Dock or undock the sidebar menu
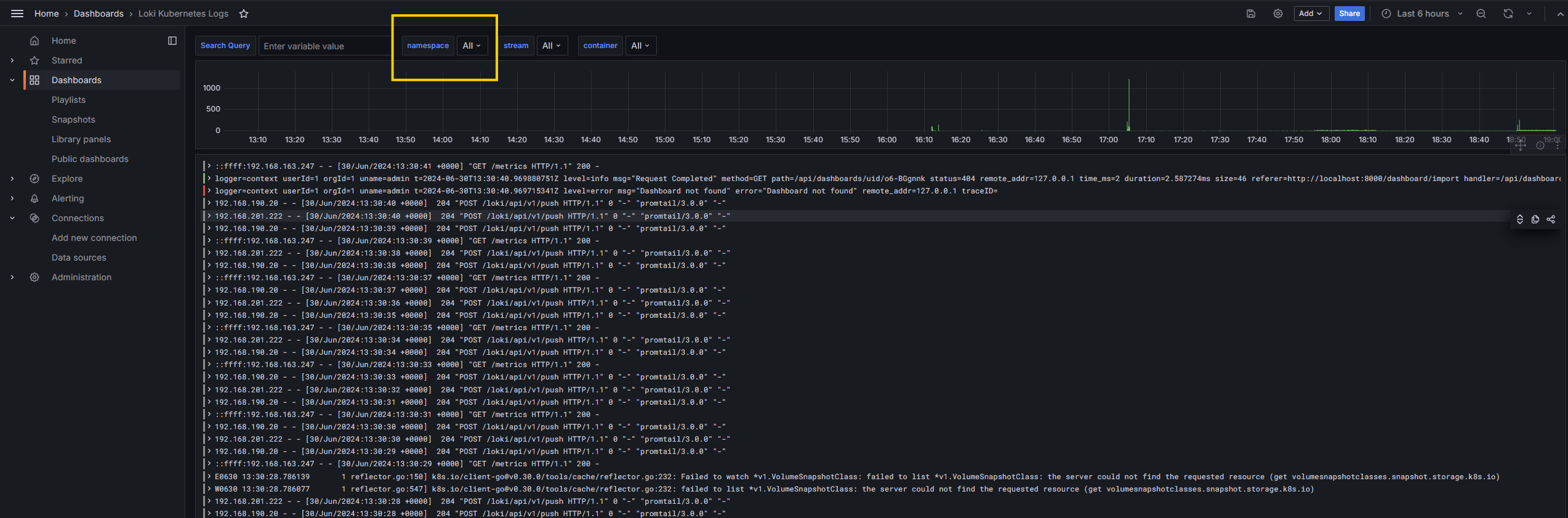Screen dimensions: 1568x518 click(172, 41)
